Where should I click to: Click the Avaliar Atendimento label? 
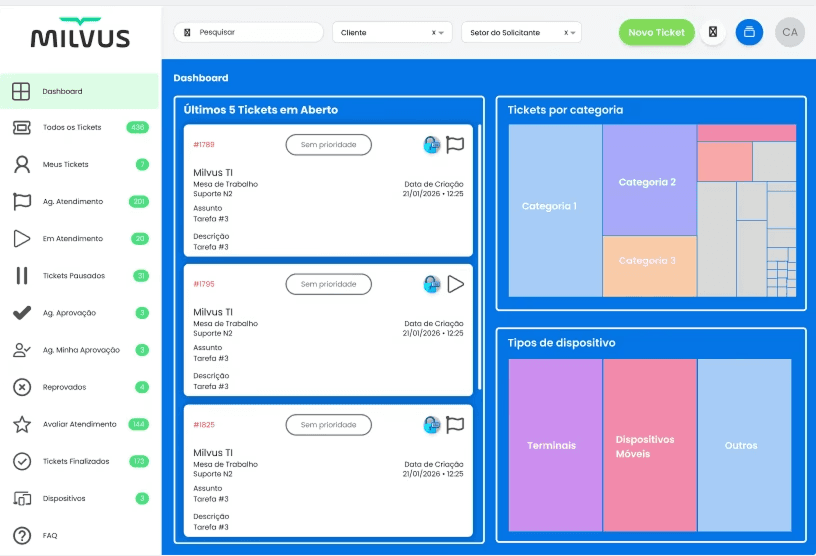[80, 424]
